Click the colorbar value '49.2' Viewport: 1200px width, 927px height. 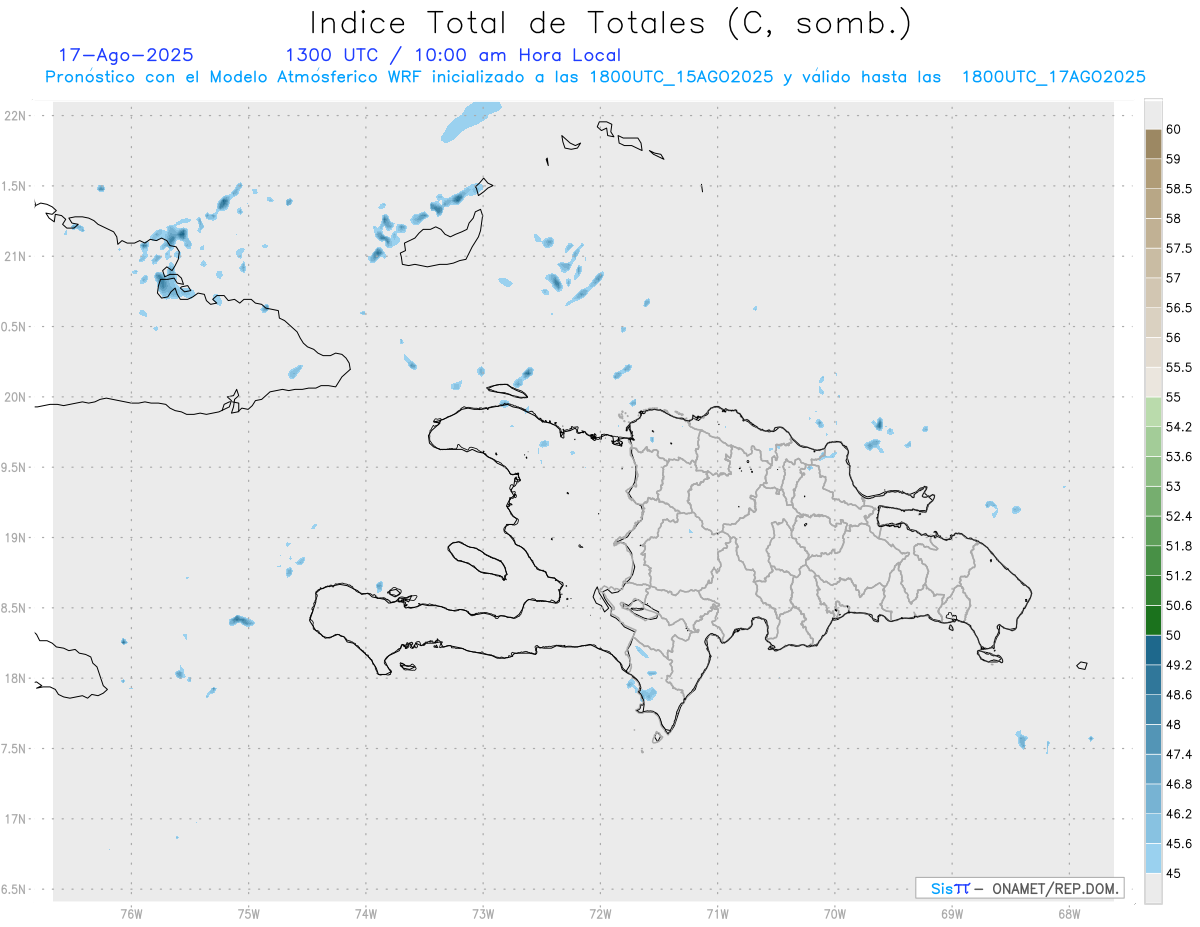pyautogui.click(x=1179, y=665)
